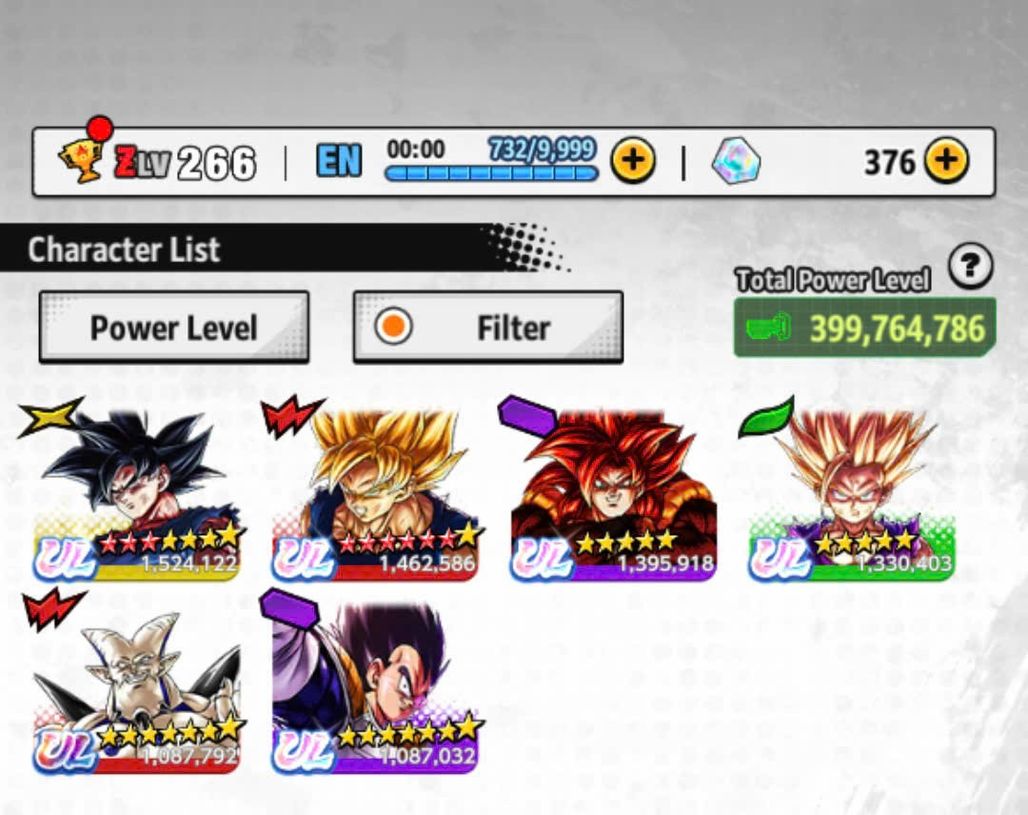
Task: Open the Total Power Level help question mark
Action: click(970, 266)
